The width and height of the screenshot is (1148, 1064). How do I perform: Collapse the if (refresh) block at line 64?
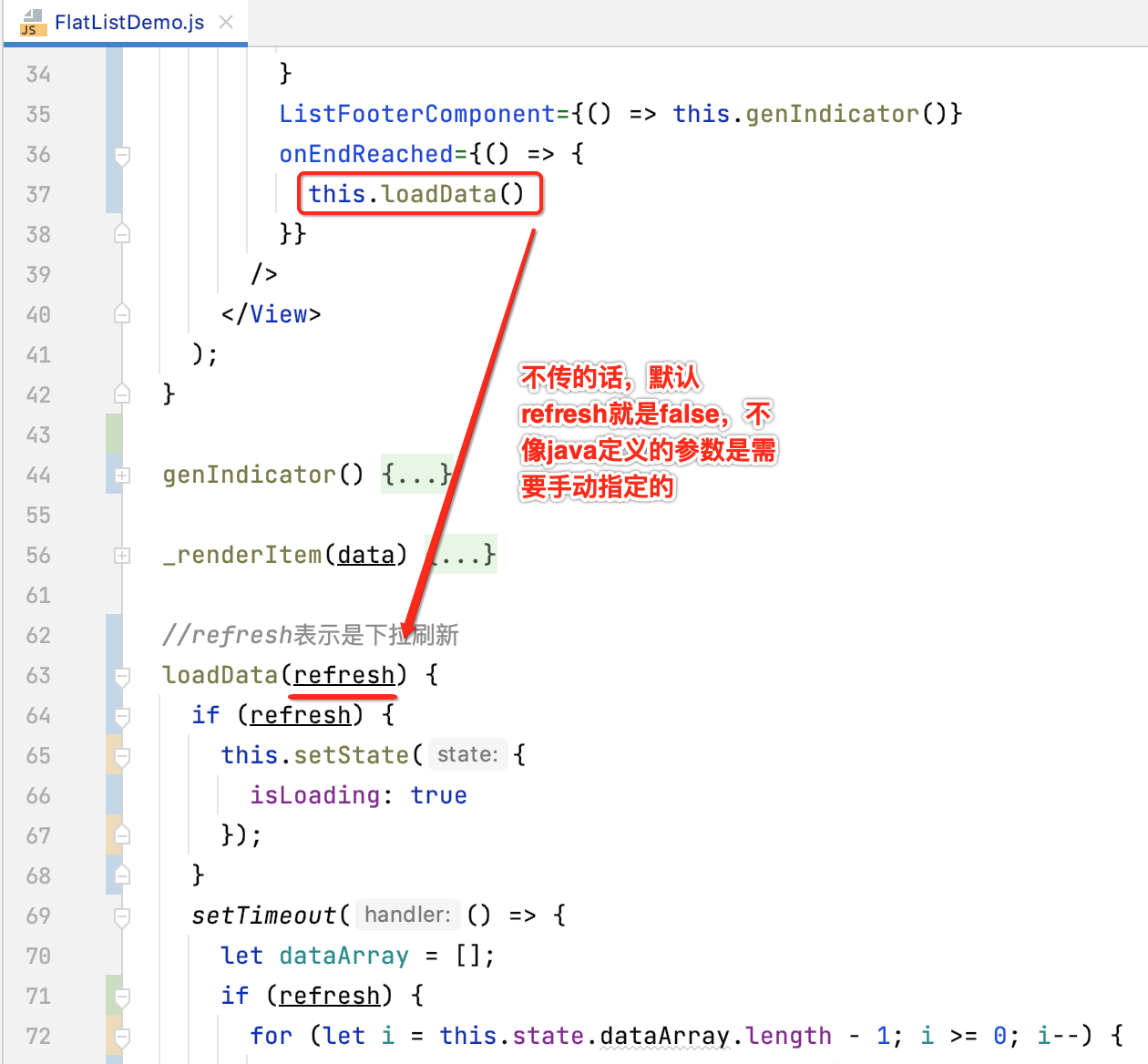pos(122,716)
